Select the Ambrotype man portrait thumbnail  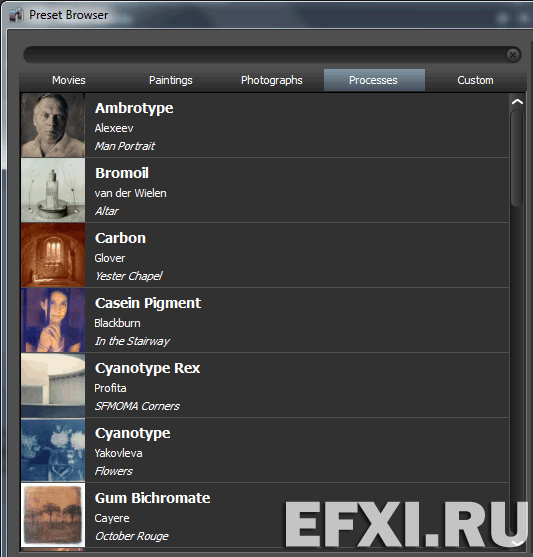click(53, 125)
